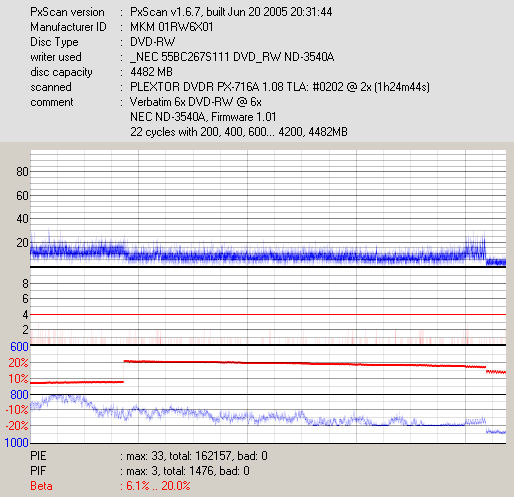Click the red Beta label at bottom
This screenshot has height=497, width=514.
[41, 486]
